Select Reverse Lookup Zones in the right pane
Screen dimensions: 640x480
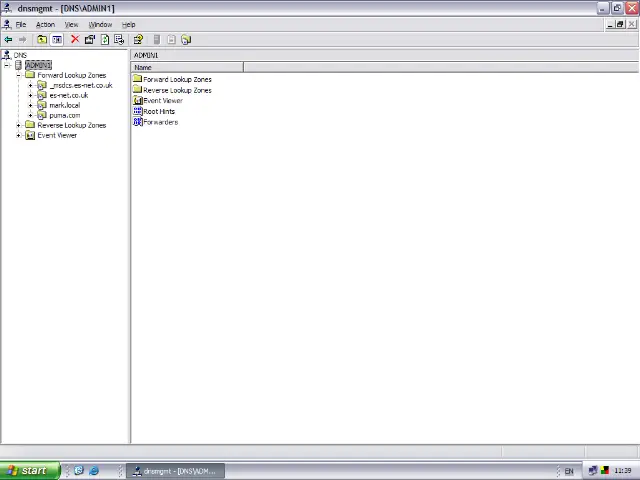(x=177, y=90)
